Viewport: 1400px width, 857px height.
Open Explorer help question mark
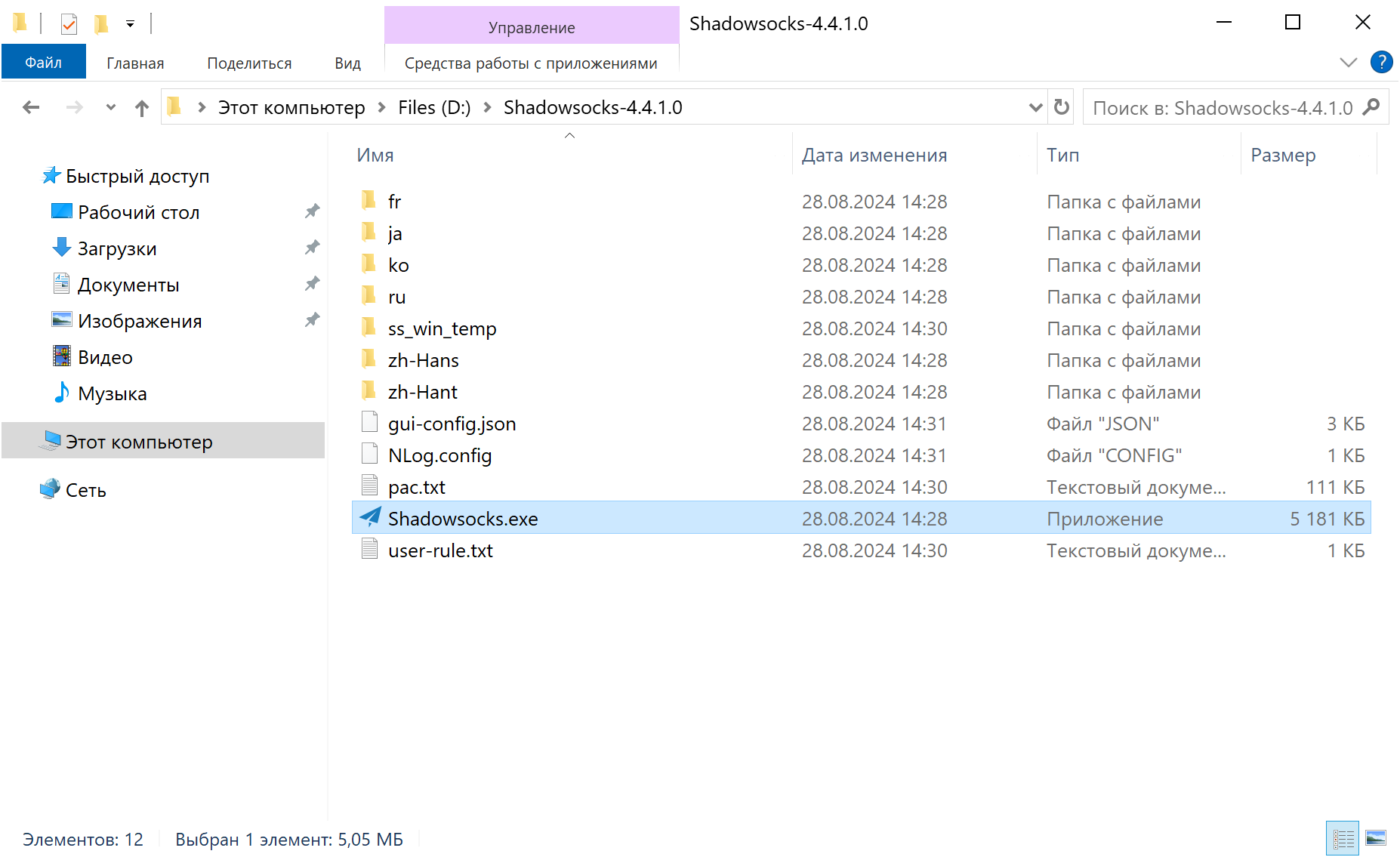click(1381, 62)
